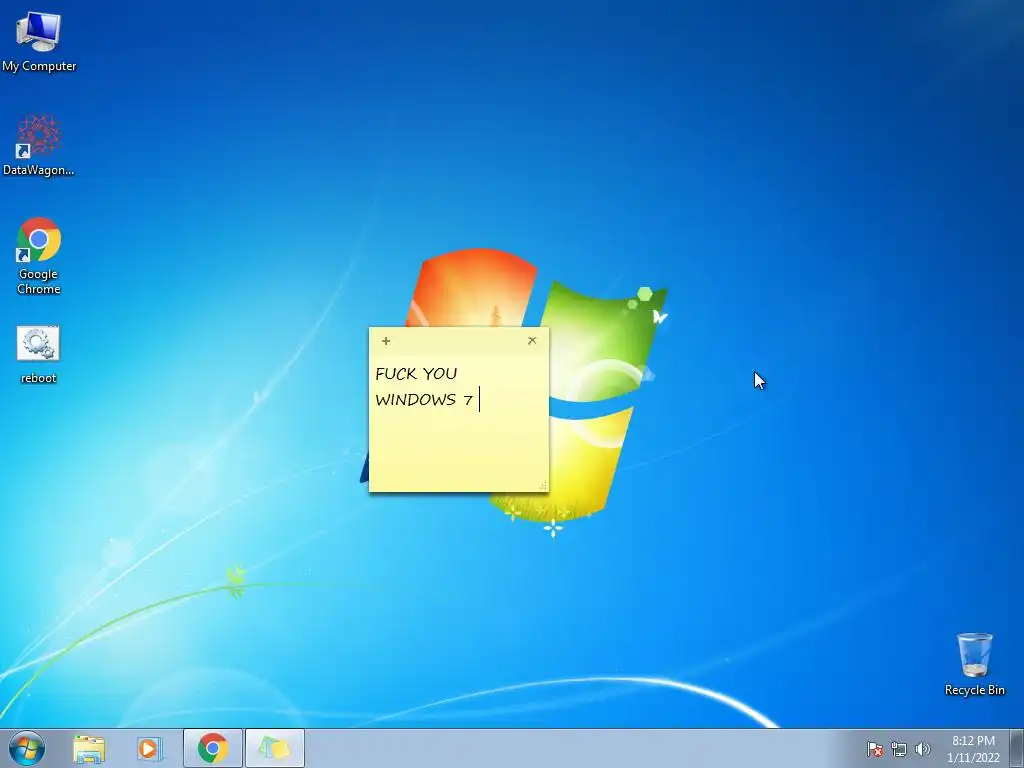Open the network status tray icon
1024x768 pixels.
[x=899, y=749]
